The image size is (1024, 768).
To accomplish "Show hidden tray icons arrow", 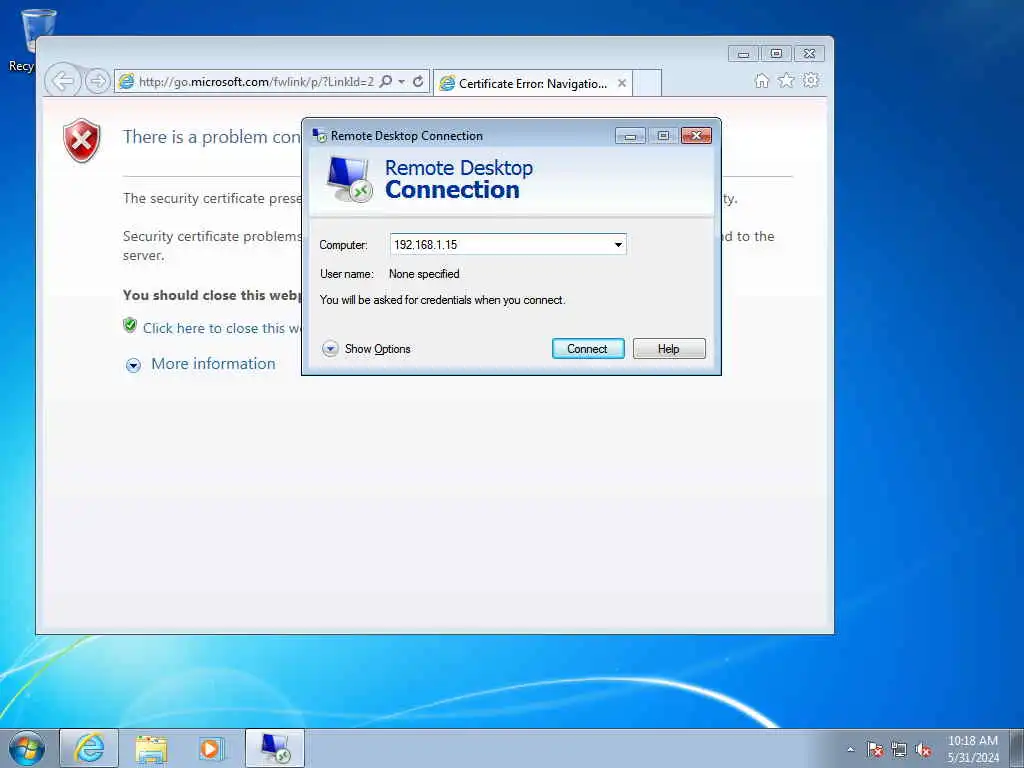I will tap(850, 750).
